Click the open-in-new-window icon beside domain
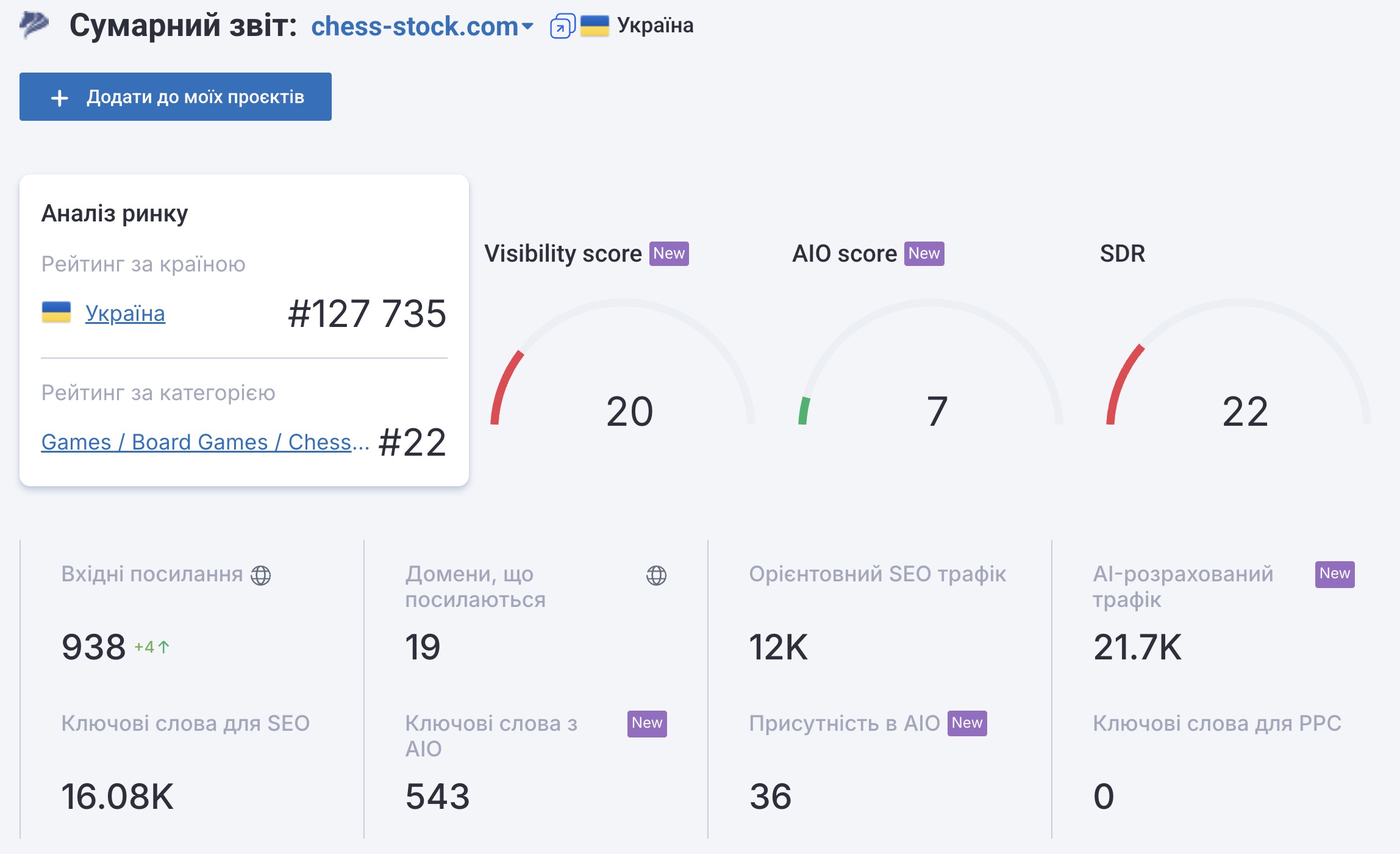Viewport: 1400px width, 854px height. [562, 26]
